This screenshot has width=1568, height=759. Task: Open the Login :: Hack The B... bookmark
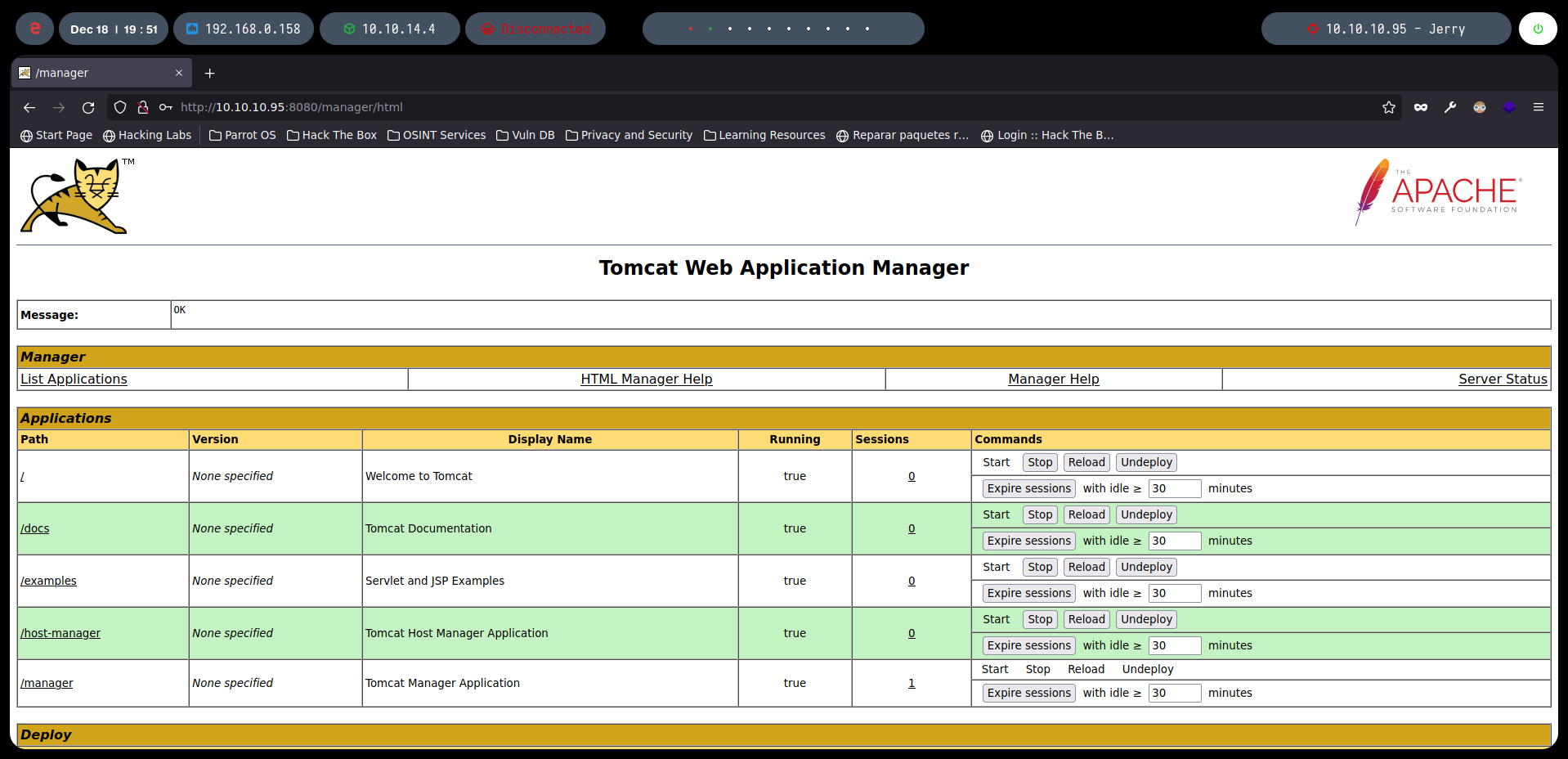(1047, 135)
